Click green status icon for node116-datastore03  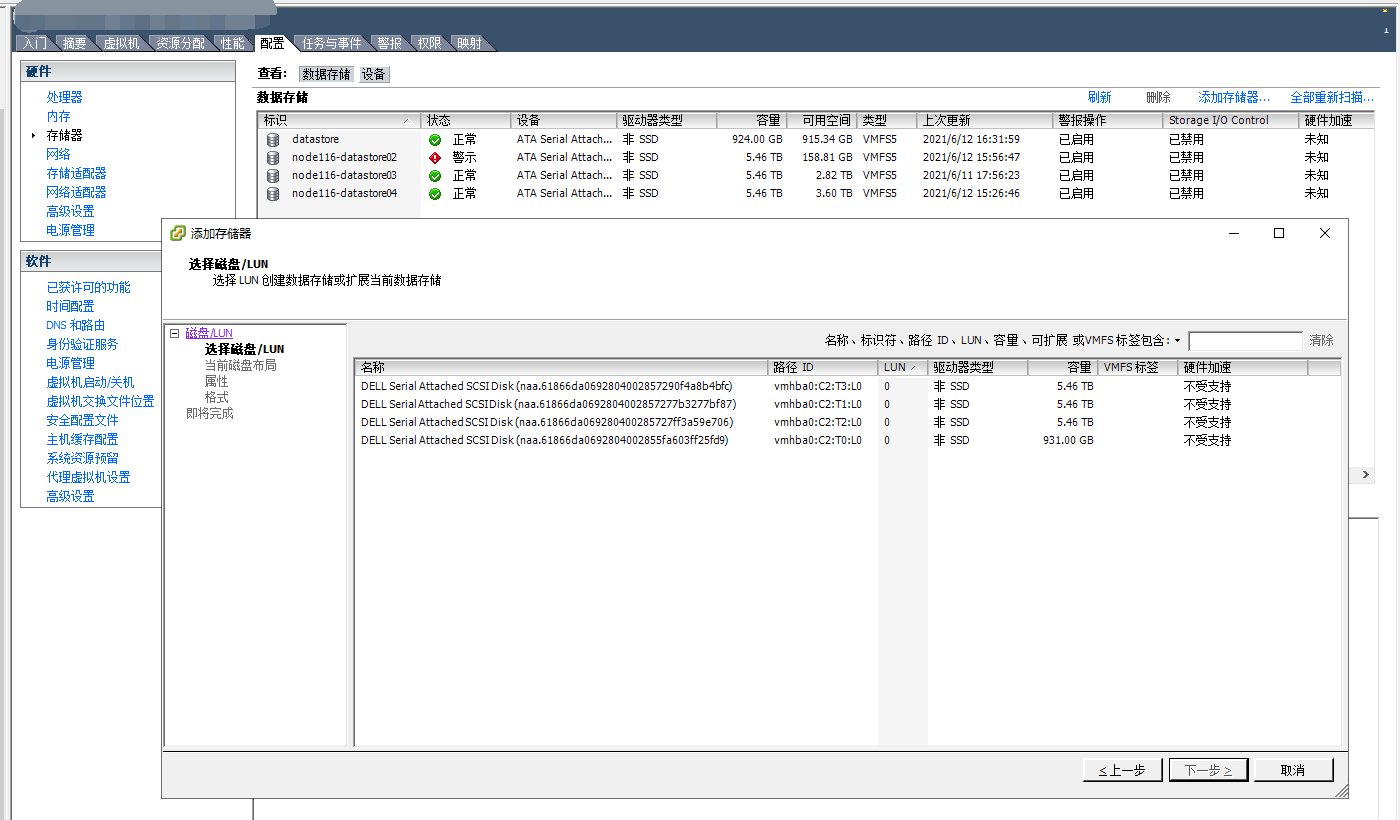pos(435,176)
